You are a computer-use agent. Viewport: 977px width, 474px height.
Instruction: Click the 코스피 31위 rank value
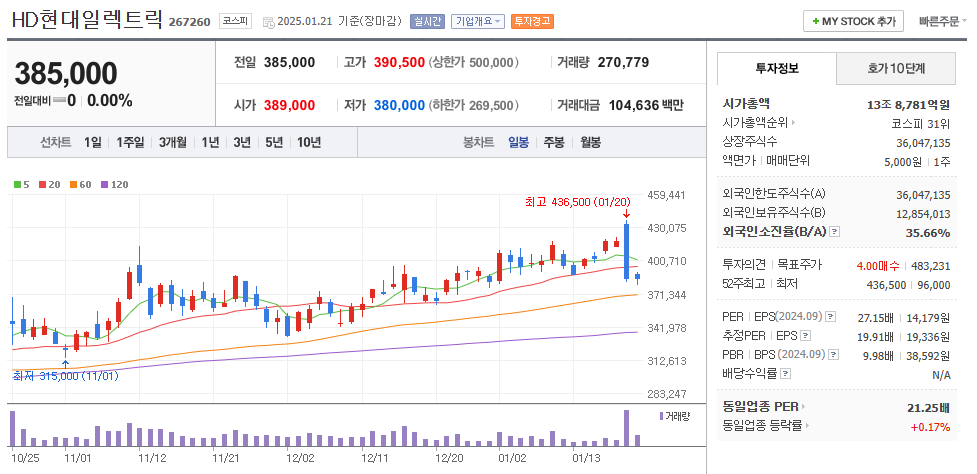[921, 123]
